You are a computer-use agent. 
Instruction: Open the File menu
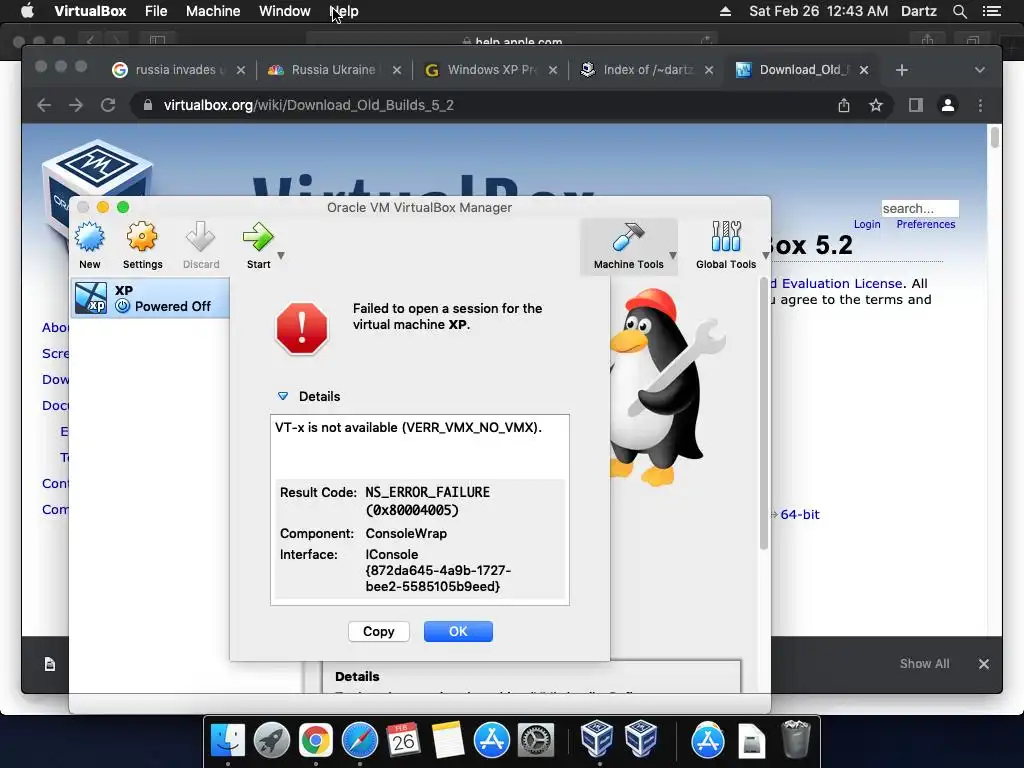pyautogui.click(x=156, y=11)
